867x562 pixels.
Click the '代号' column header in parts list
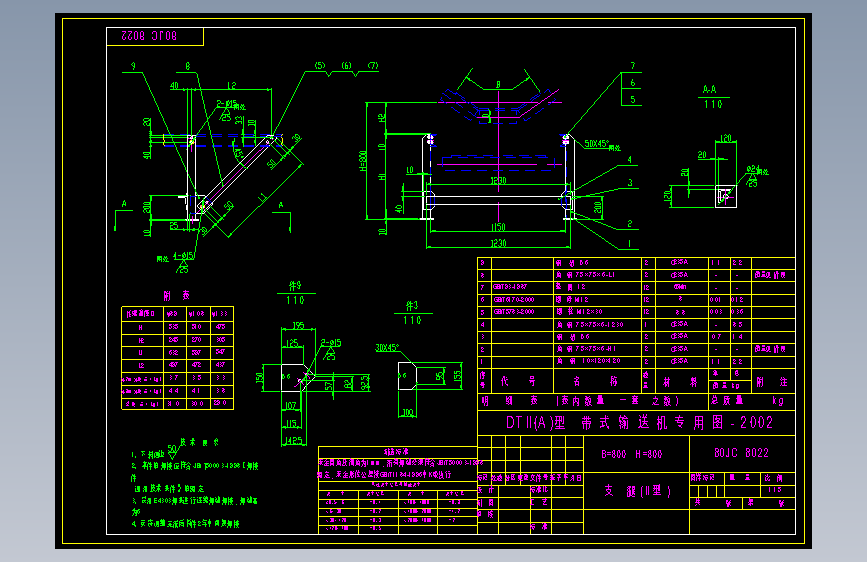pyautogui.click(x=518, y=381)
